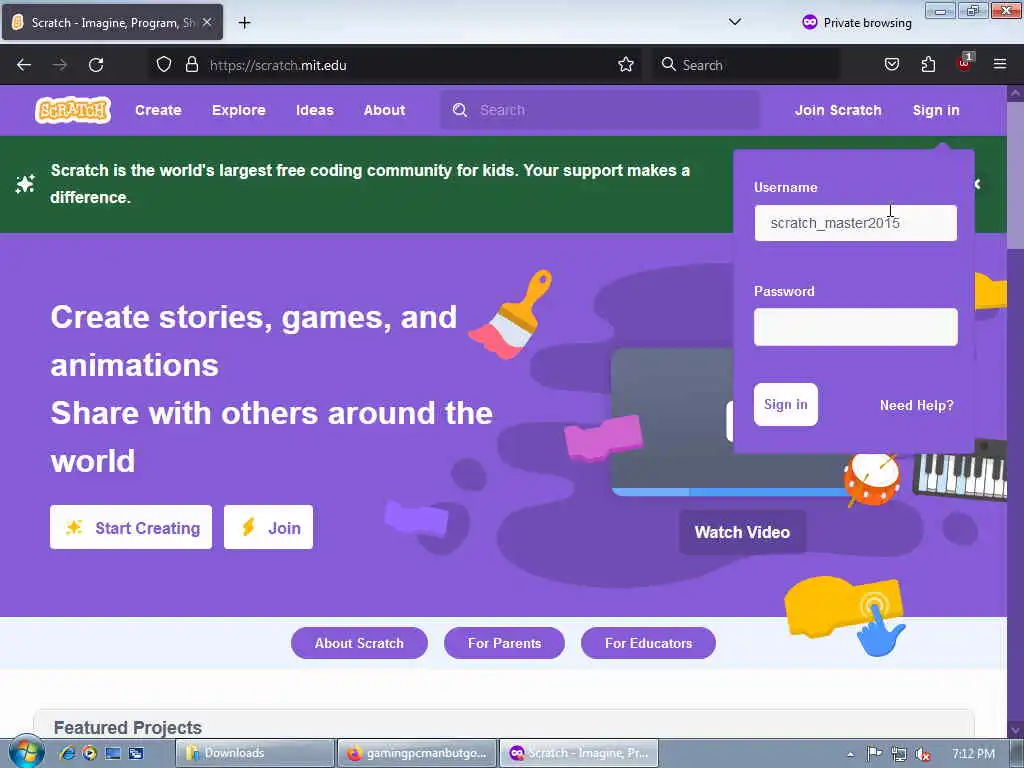Click the Action Center flag icon
Viewport: 1024px width, 768px height.
(874, 754)
